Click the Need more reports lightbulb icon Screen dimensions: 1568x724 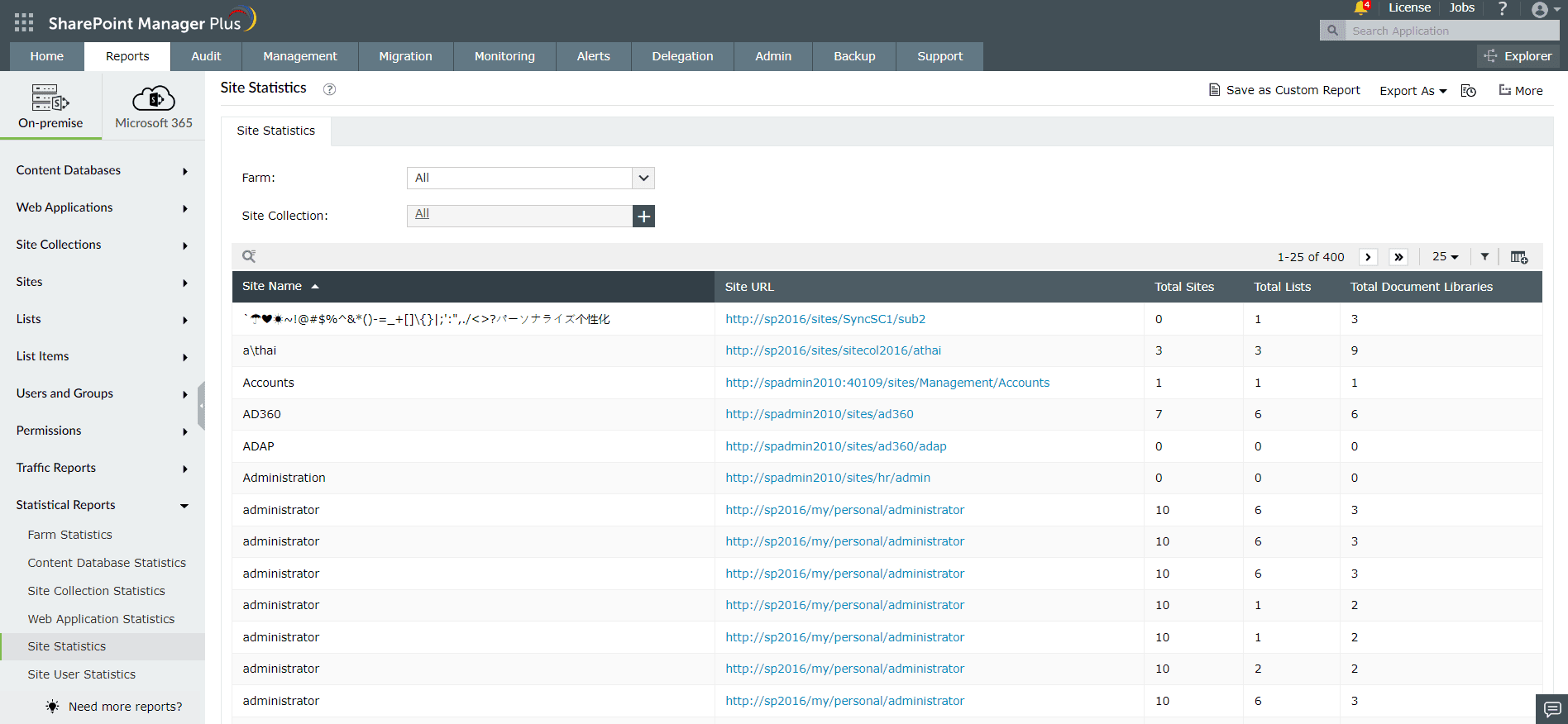(x=53, y=707)
